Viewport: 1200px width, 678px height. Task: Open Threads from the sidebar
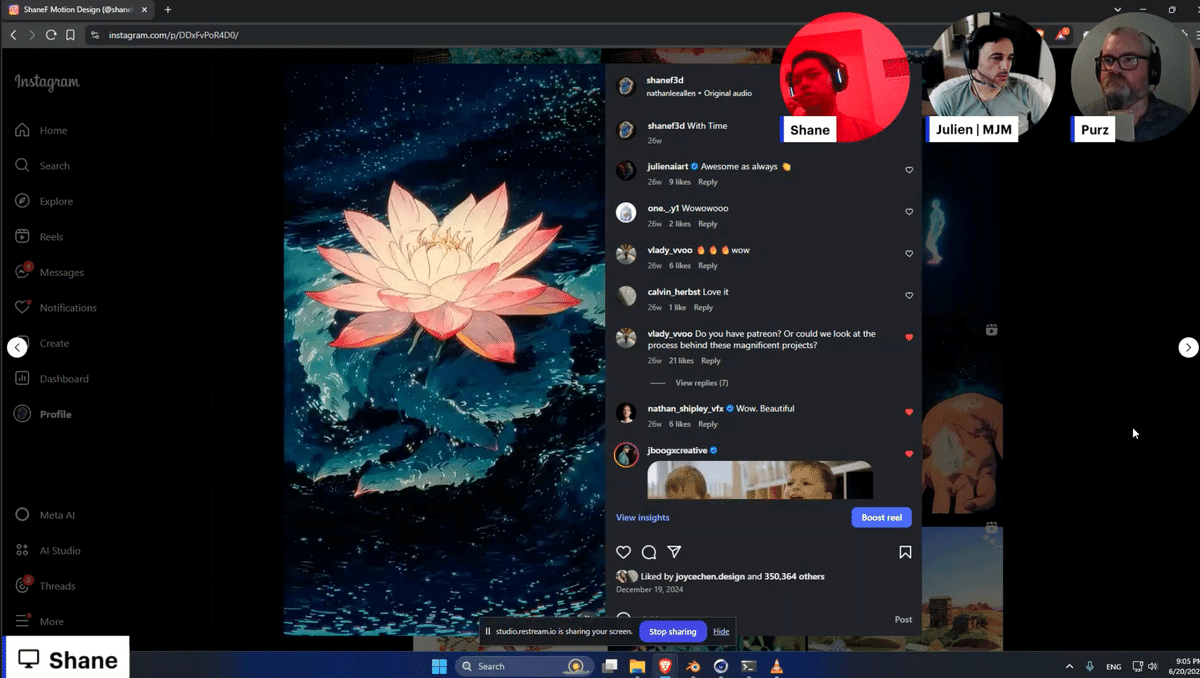[45, 586]
